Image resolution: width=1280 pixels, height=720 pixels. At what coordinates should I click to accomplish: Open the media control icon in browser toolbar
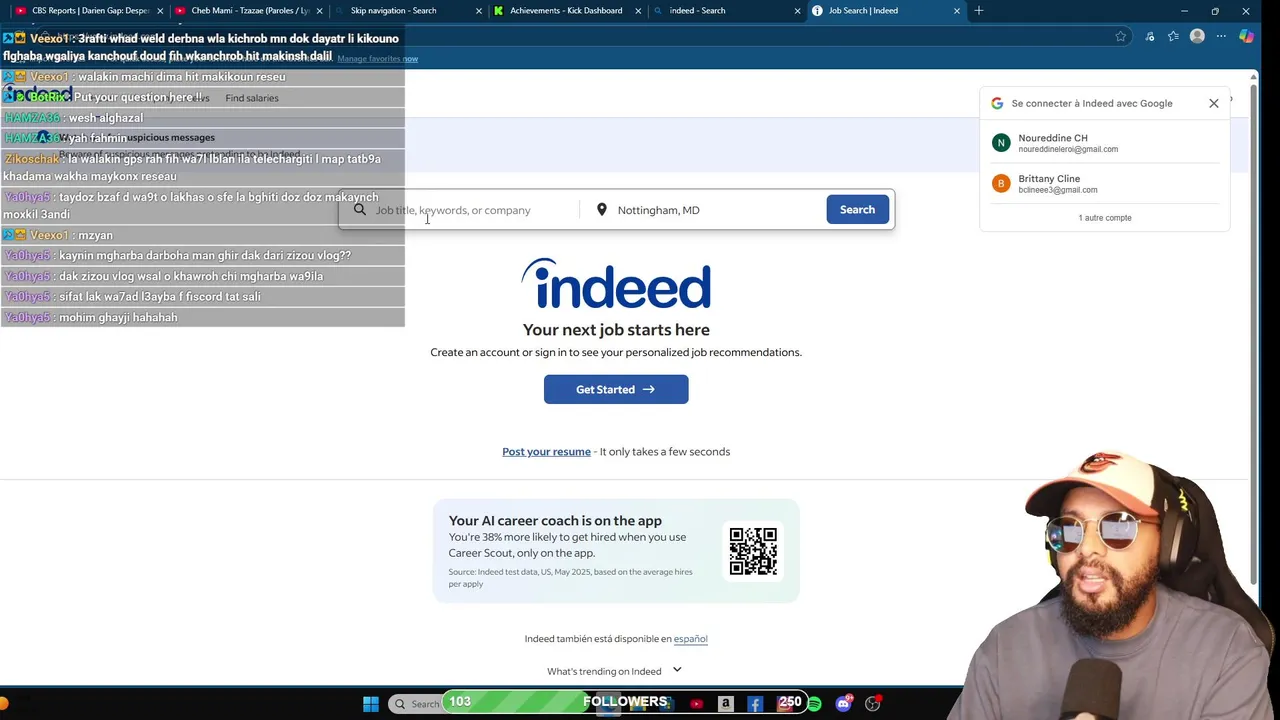[x=1150, y=36]
